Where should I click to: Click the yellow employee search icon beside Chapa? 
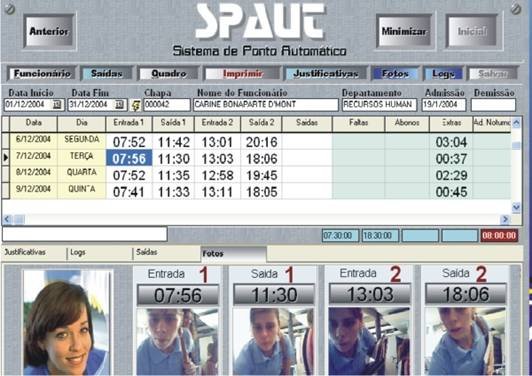[x=135, y=105]
